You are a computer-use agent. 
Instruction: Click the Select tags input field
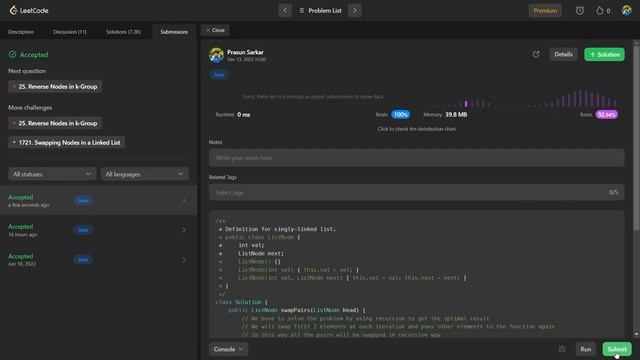pyautogui.click(x=416, y=192)
